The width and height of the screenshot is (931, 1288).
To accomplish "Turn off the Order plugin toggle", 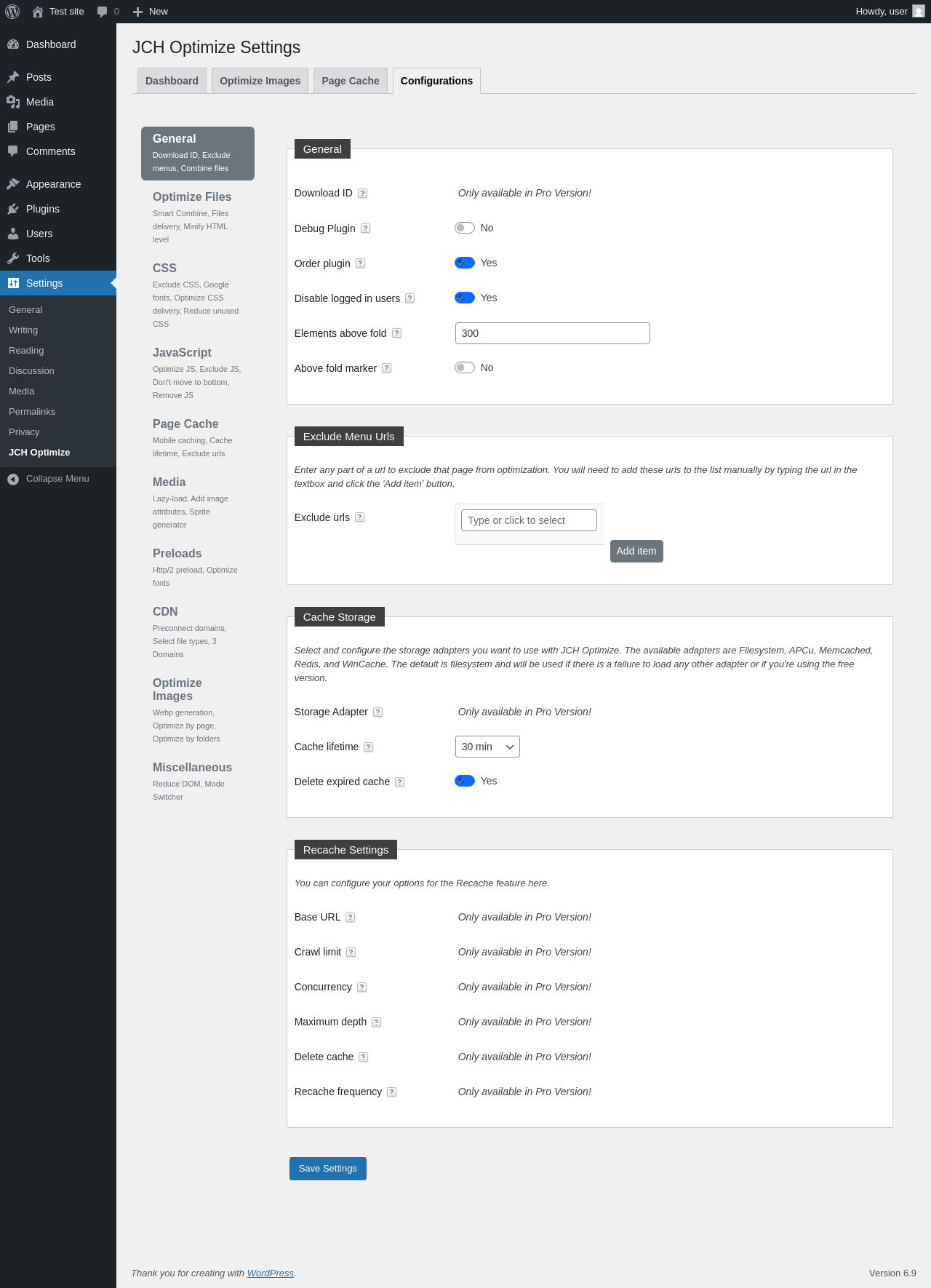I will coord(465,263).
